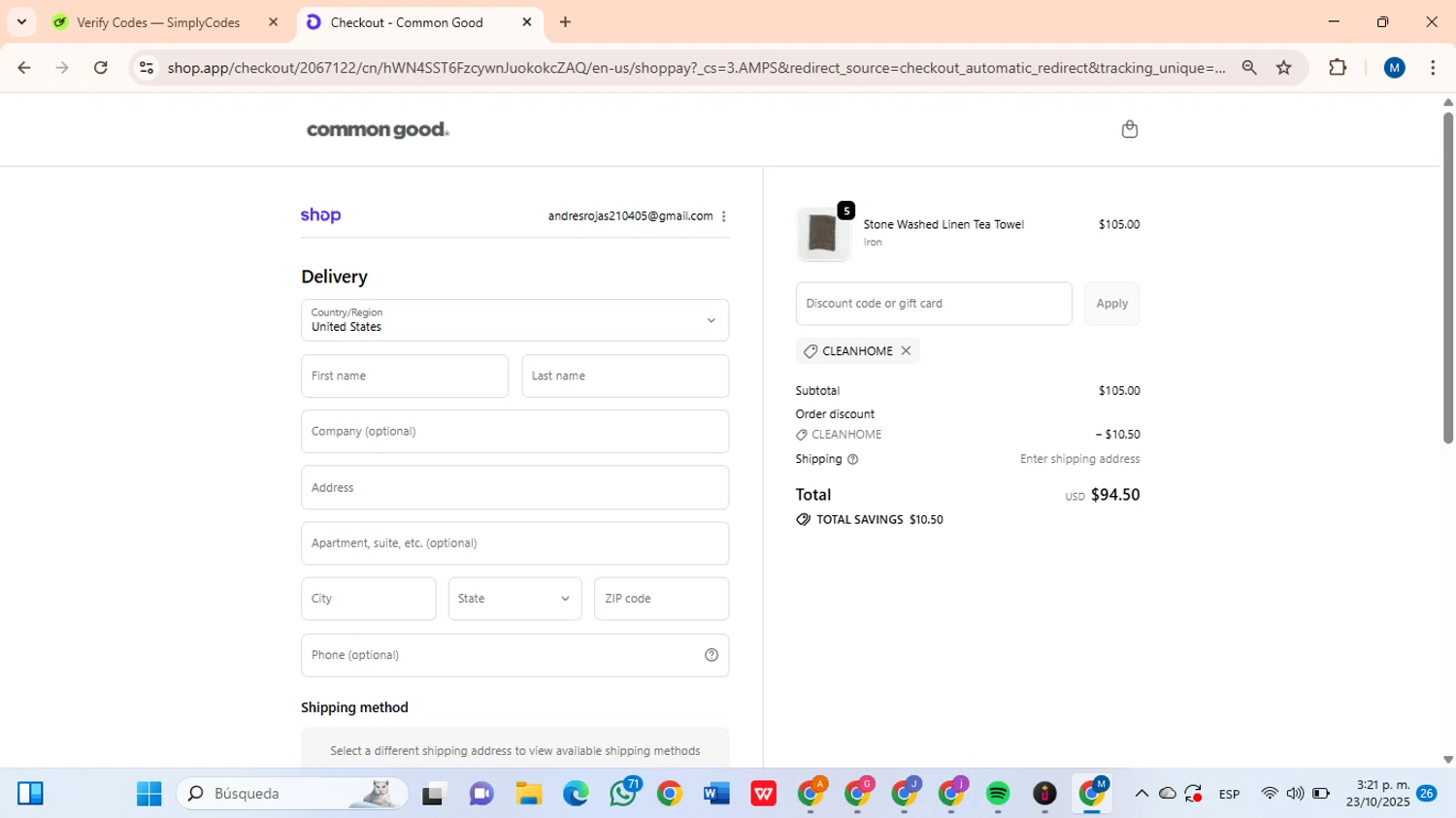Screen dimensions: 1456x818
Task: Open the browser extensions puzzle icon
Action: pyautogui.click(x=1338, y=68)
